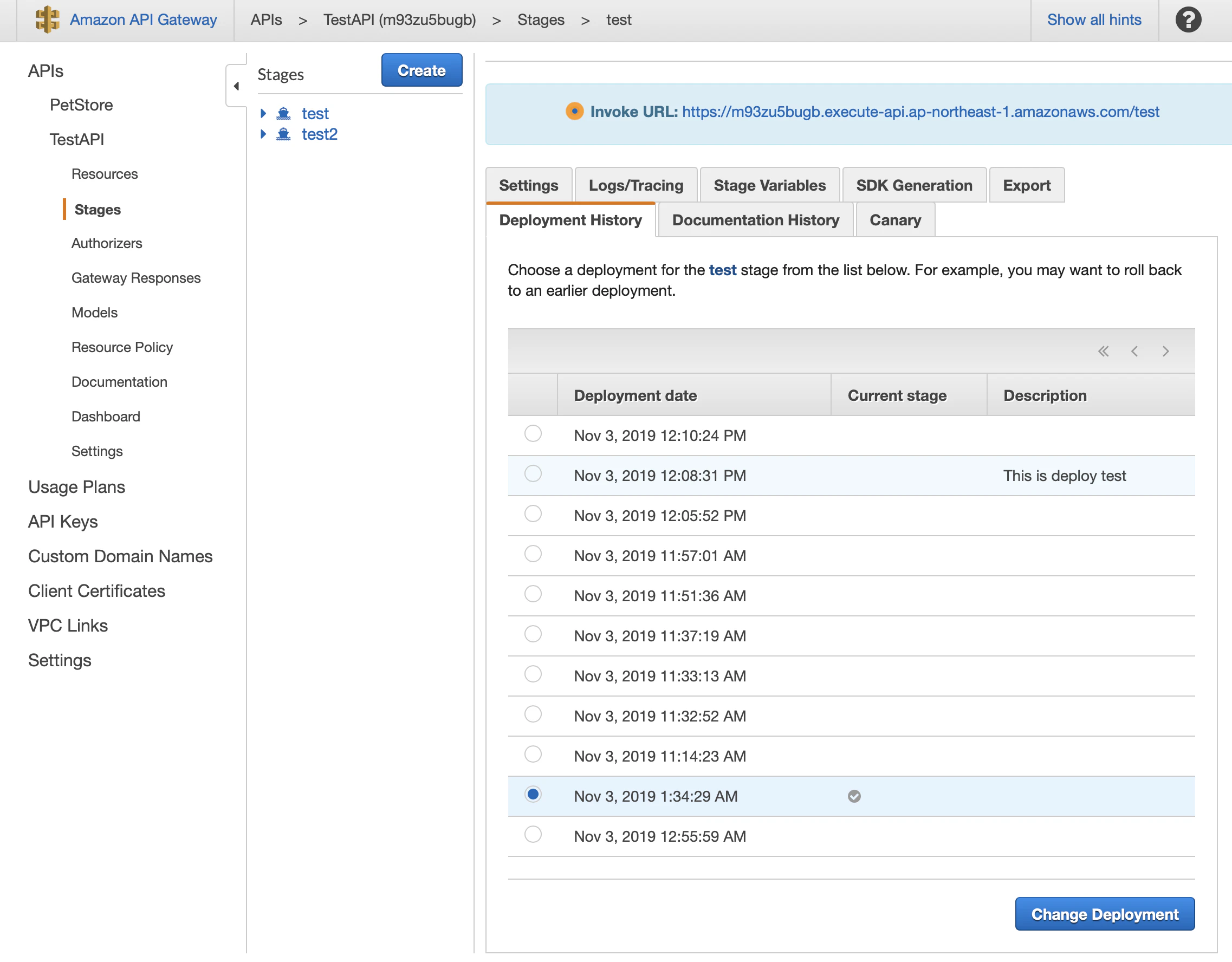Collapse the left navigation panel arrow

[x=236, y=86]
